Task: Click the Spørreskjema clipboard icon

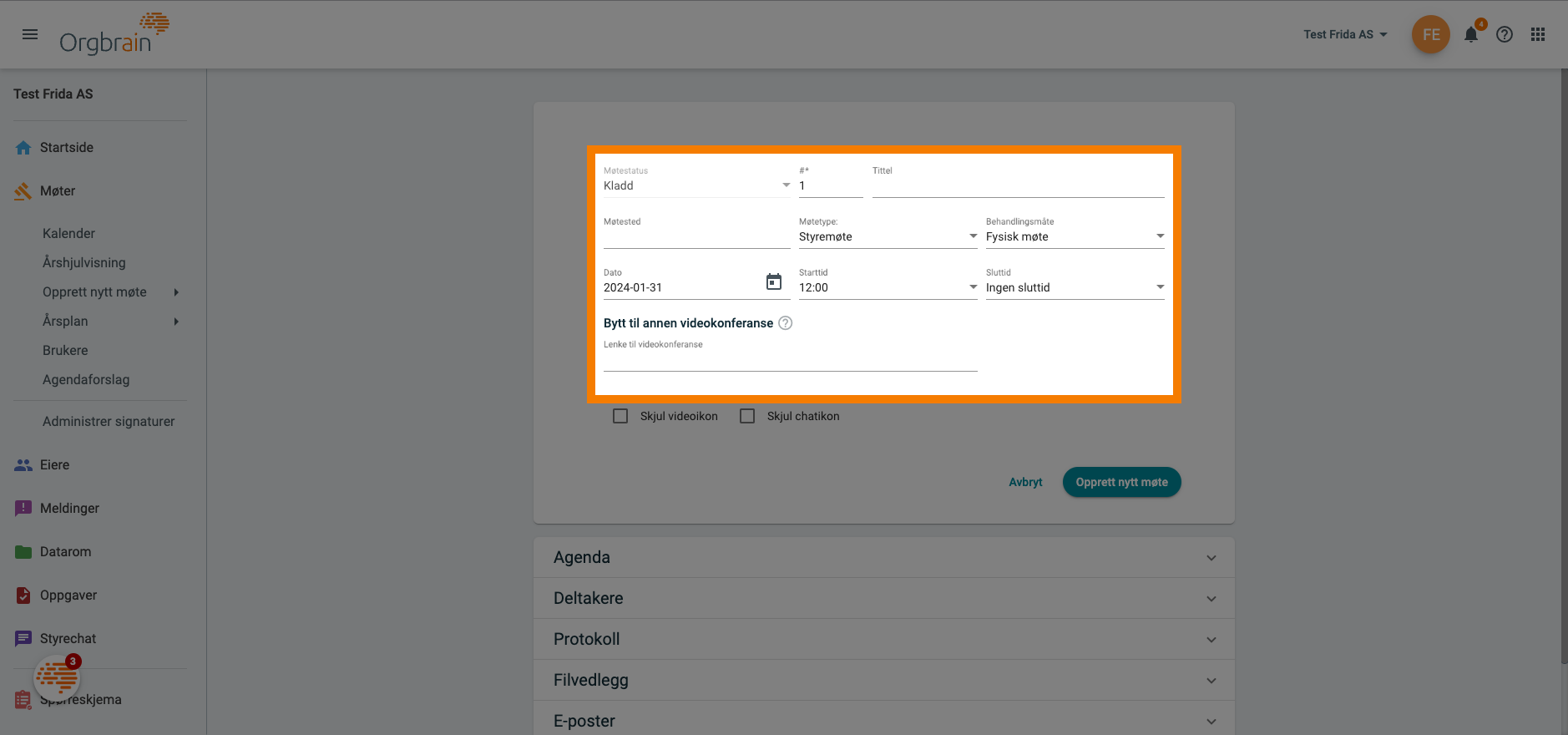Action: click(23, 700)
